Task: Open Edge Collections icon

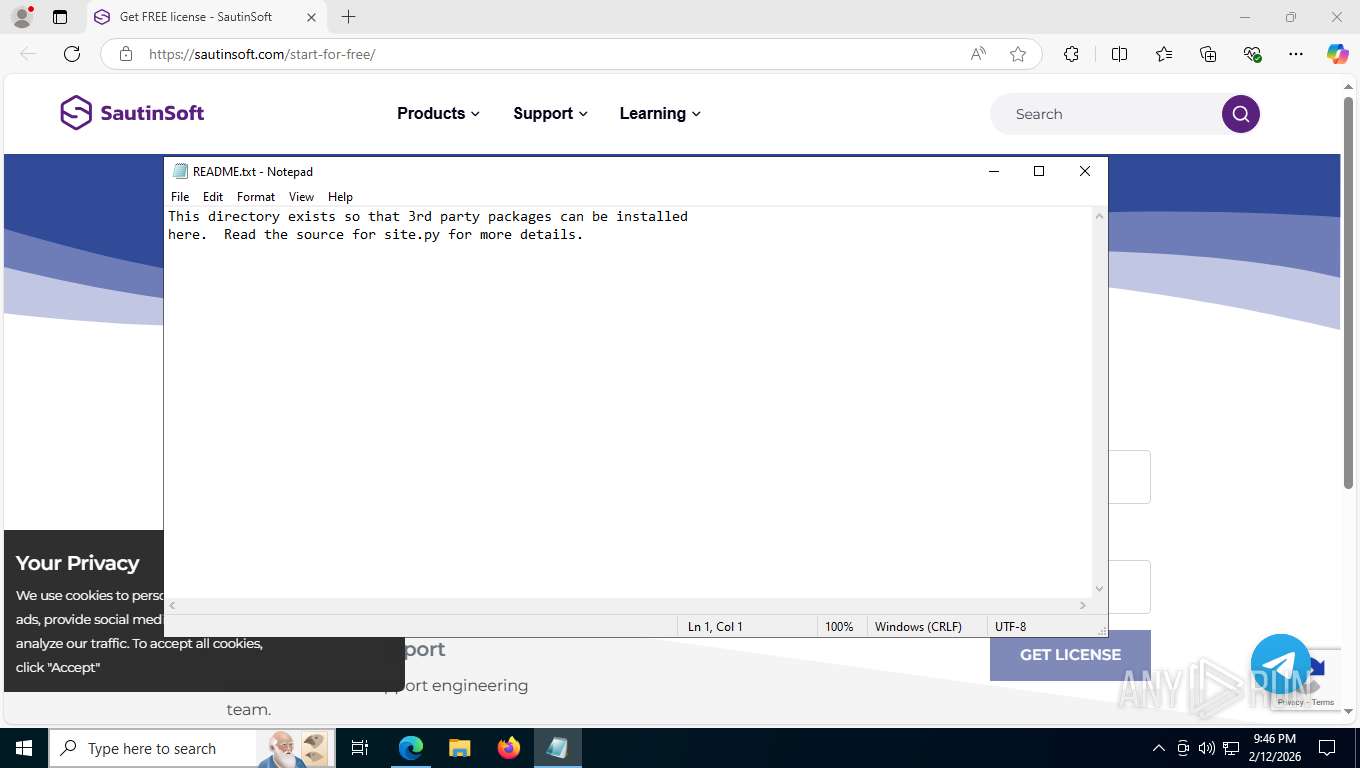Action: (x=1208, y=54)
